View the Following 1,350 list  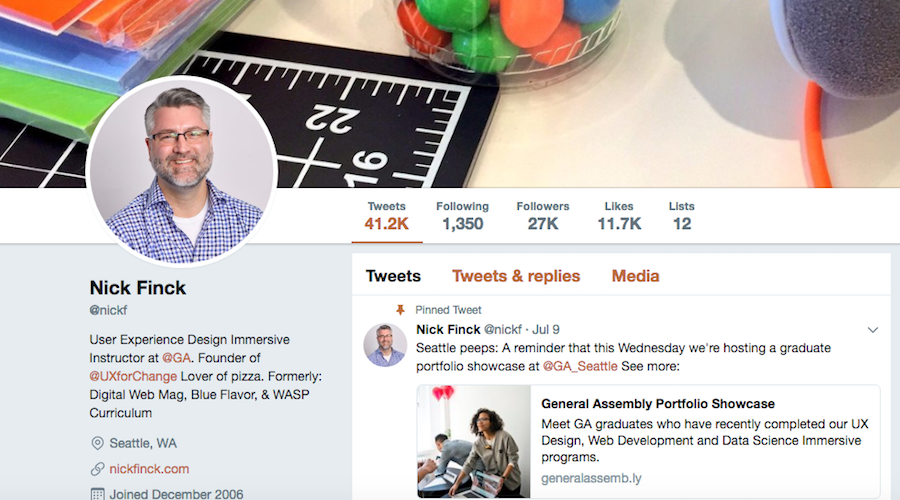click(x=463, y=216)
